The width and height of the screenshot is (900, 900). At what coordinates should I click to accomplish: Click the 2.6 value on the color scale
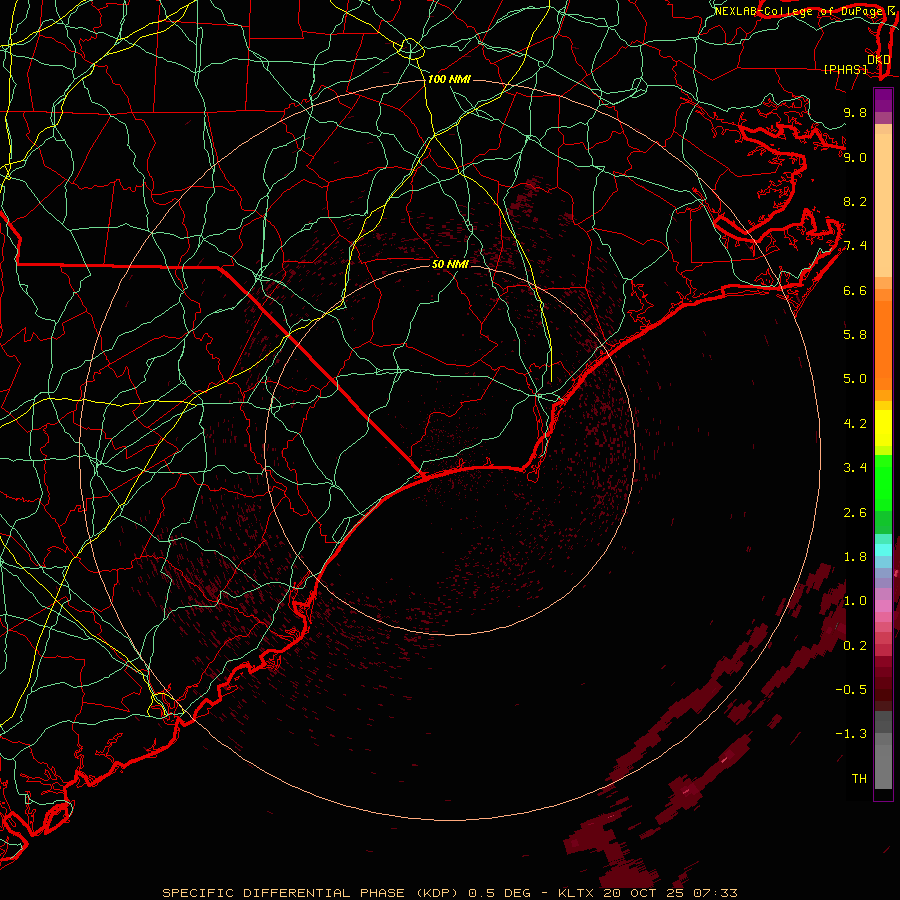point(855,513)
